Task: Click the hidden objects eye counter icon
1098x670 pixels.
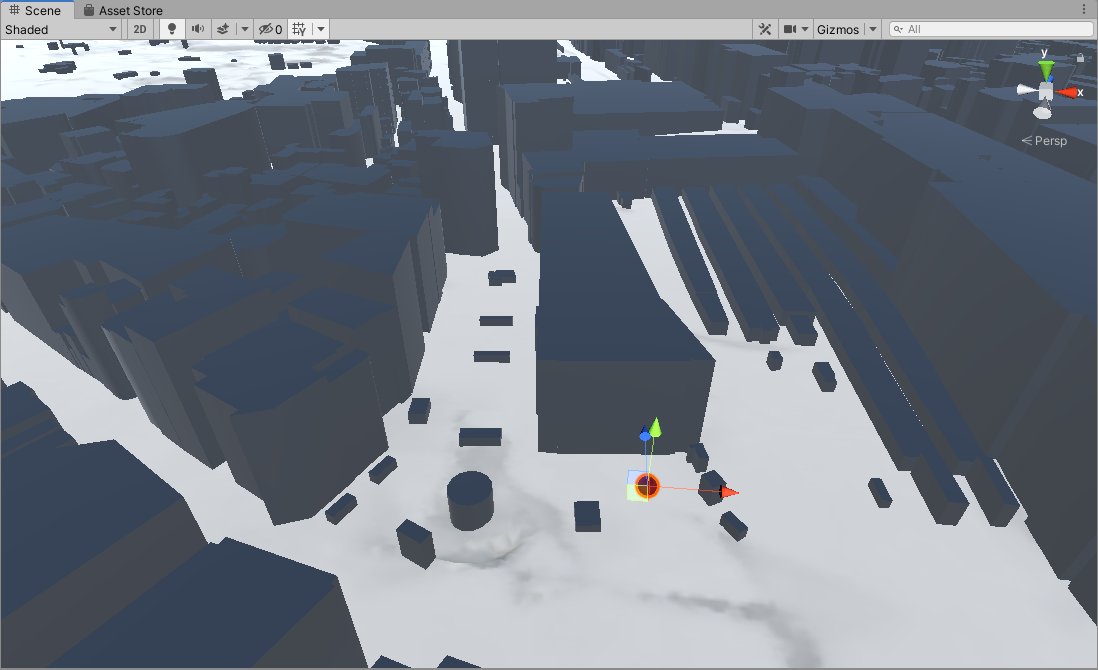Action: coord(266,29)
